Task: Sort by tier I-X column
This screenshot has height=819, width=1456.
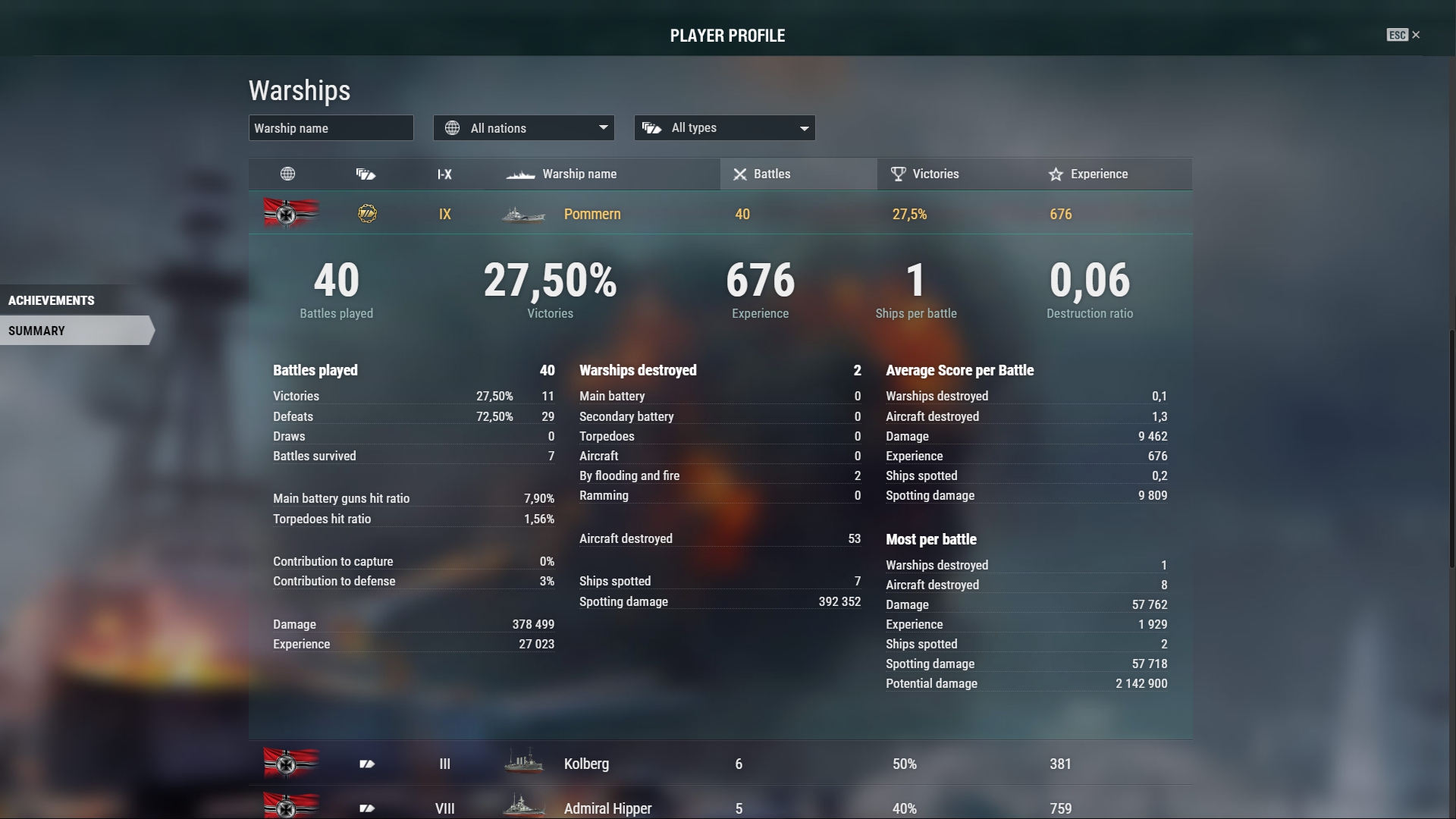Action: pos(444,174)
